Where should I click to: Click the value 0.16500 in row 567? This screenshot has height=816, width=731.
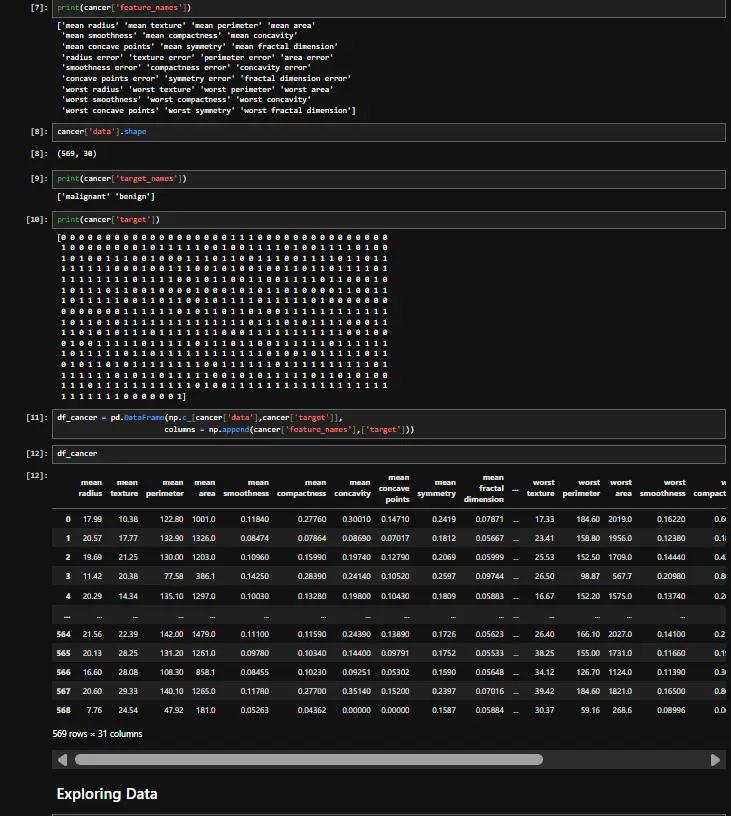(671, 691)
